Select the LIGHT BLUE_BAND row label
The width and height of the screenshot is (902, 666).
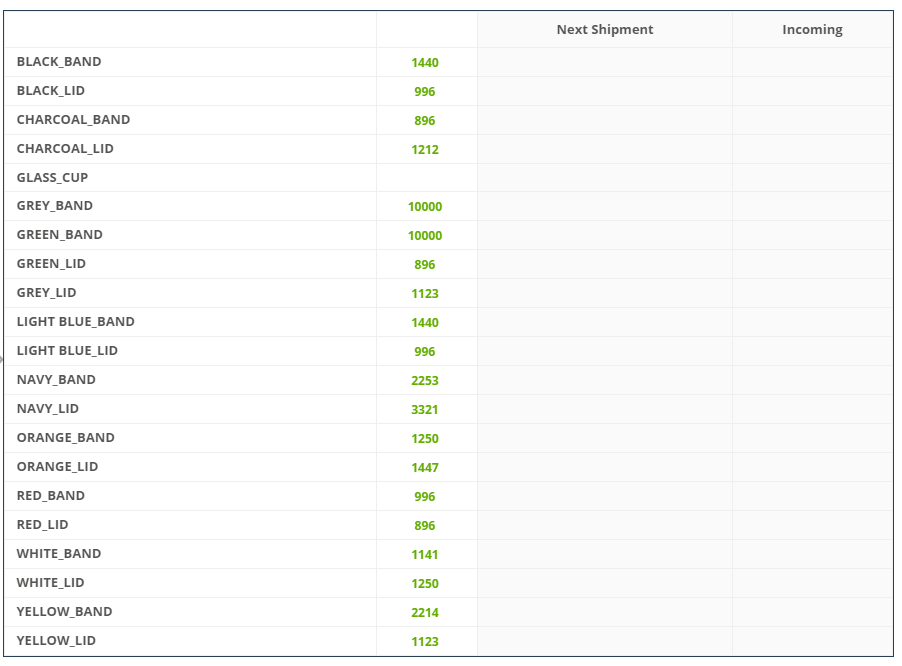pos(75,321)
